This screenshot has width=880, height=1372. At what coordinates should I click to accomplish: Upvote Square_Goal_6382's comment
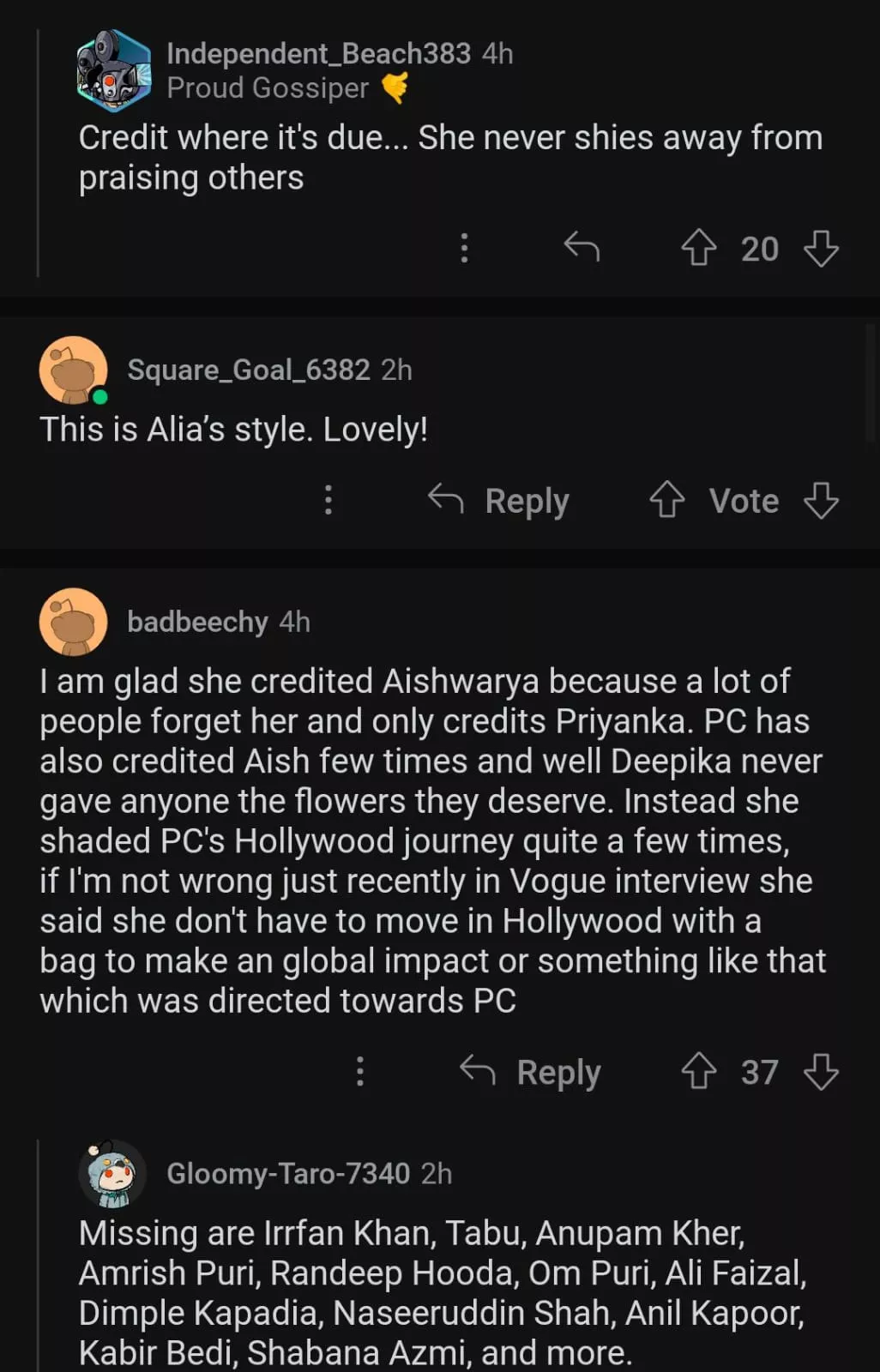[x=666, y=500]
